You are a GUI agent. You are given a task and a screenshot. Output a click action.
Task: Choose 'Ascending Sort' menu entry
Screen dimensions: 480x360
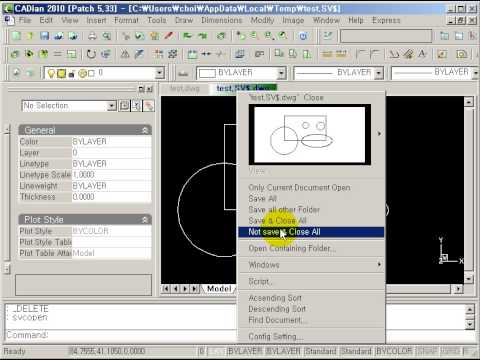(x=311, y=298)
